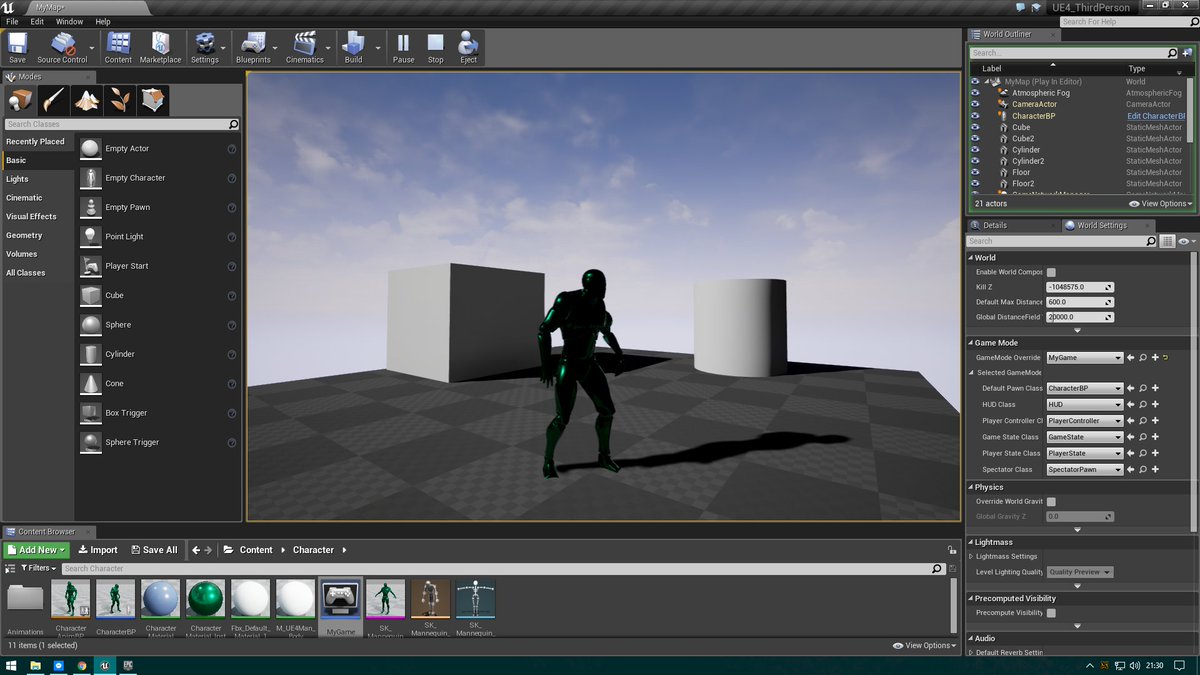Image resolution: width=1200 pixels, height=675 pixels.
Task: Reset GameMode Override to default
Action: (x=1166, y=357)
